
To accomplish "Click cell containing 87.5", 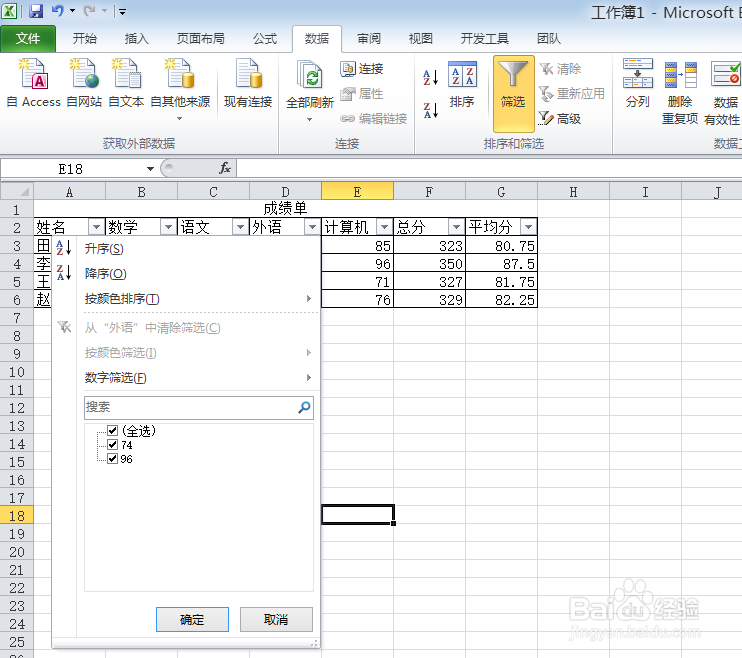I will point(501,263).
